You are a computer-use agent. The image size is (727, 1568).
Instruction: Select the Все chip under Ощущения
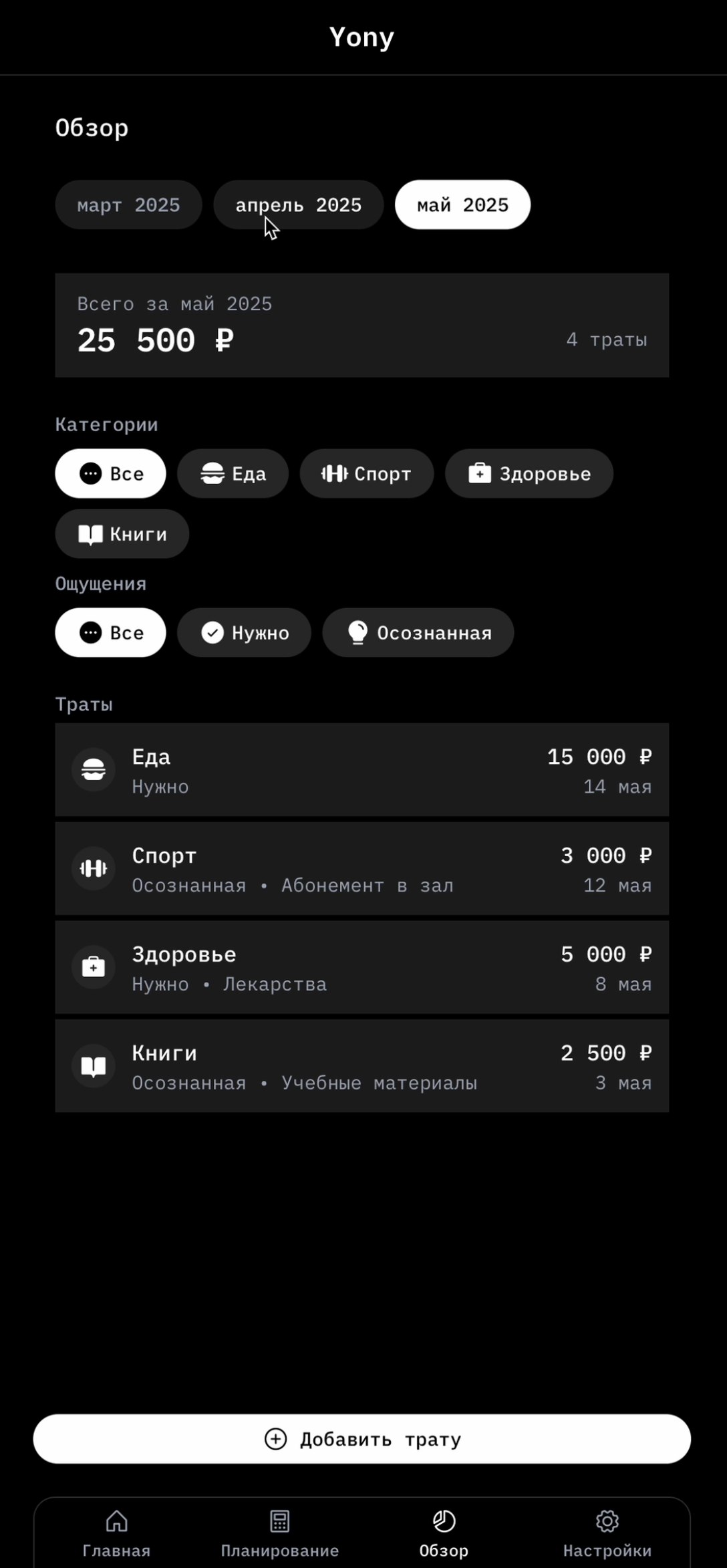click(x=110, y=632)
